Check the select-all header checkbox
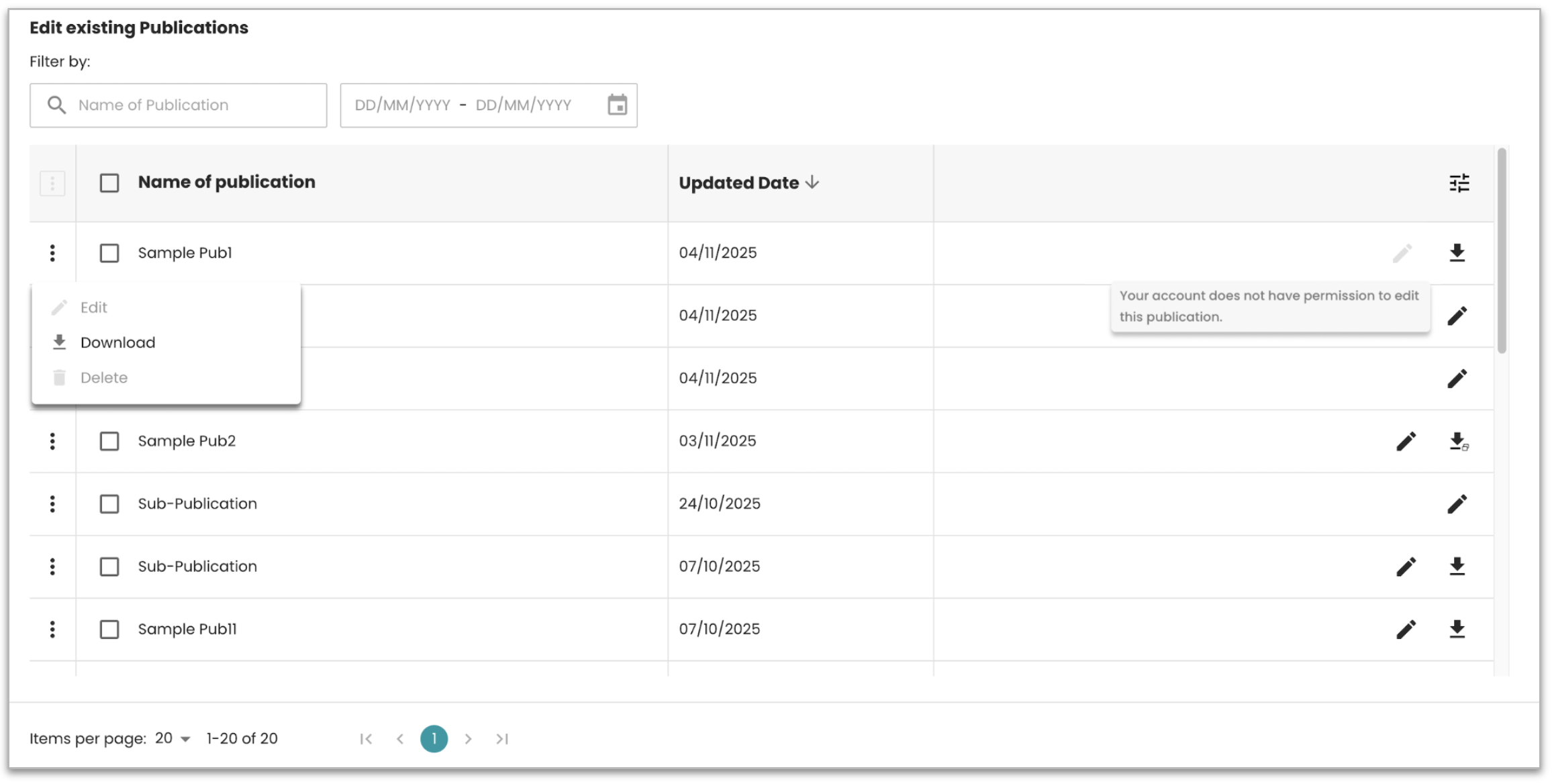This screenshot has height=784, width=1552. [x=109, y=183]
